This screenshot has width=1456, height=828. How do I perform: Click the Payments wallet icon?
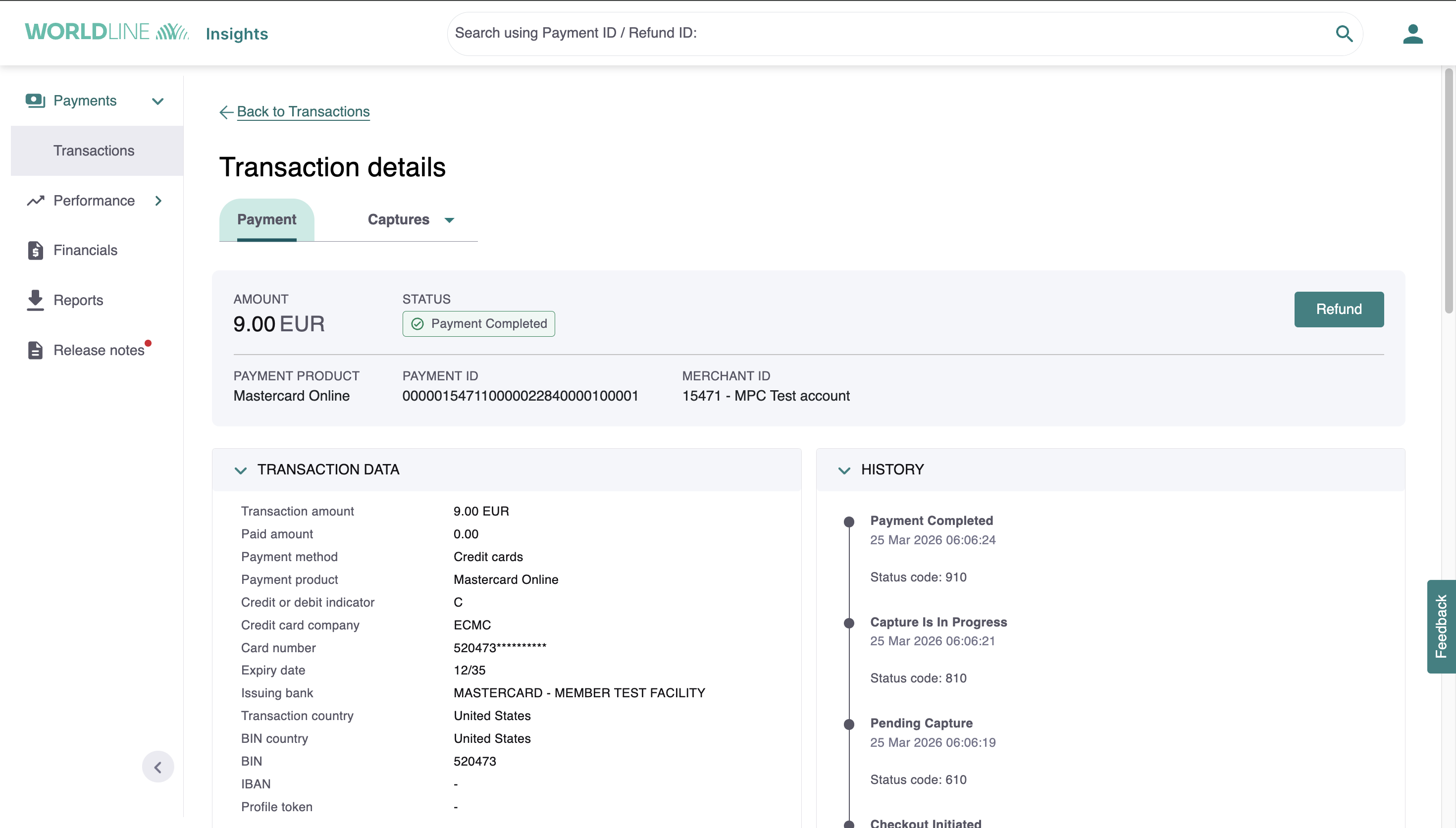click(35, 101)
